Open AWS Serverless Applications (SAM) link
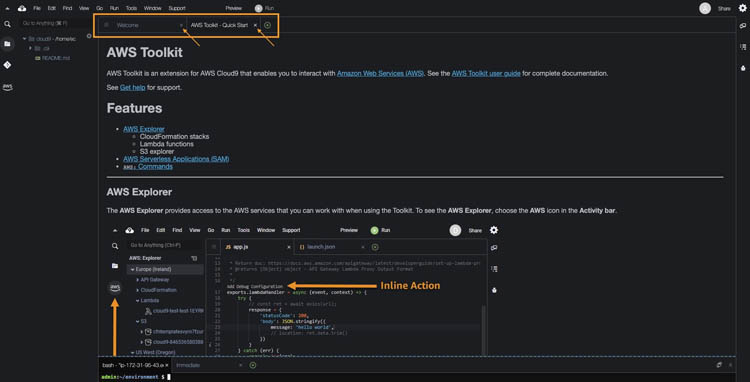The width and height of the screenshot is (750, 382). (176, 159)
